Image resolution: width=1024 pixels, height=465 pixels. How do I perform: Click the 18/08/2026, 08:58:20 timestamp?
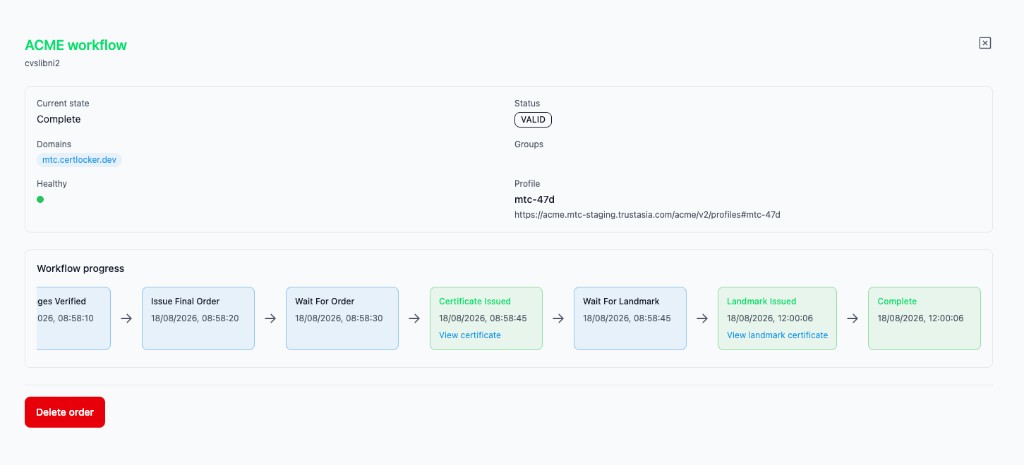[x=193, y=318]
